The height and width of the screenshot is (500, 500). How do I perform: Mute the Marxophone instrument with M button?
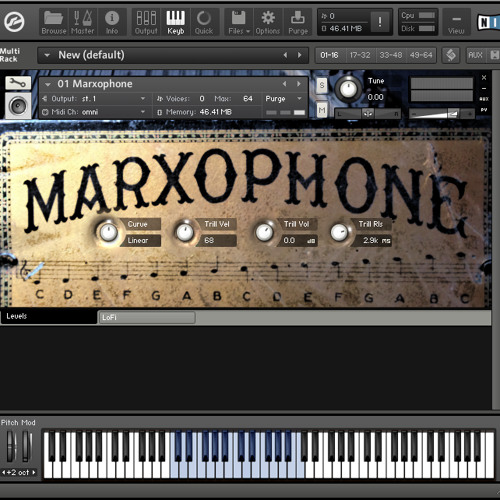point(322,110)
